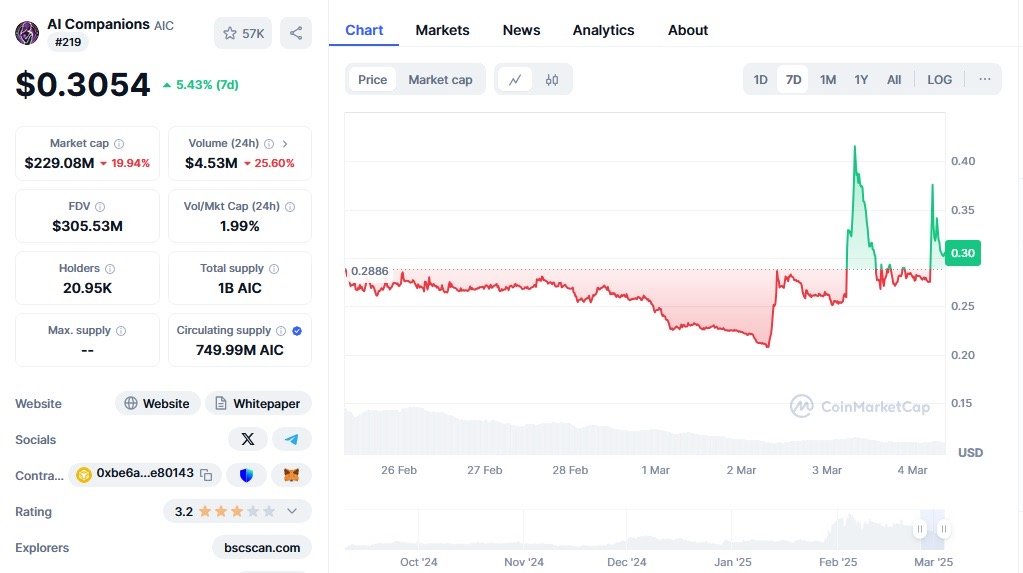Viewport: 1023px width, 573px height.
Task: Open the Analytics tab
Action: tap(603, 30)
